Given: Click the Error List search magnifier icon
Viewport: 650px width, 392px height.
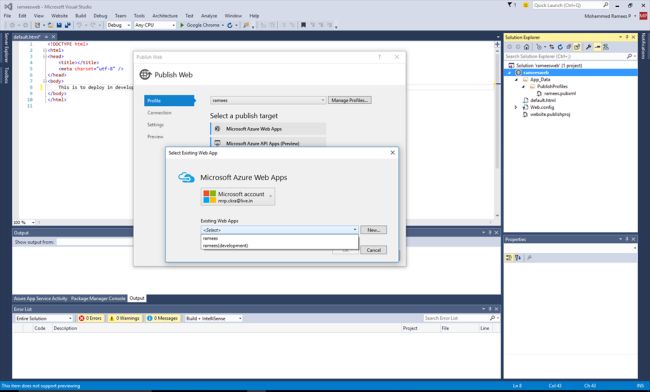Looking at the screenshot, I should click(492, 318).
